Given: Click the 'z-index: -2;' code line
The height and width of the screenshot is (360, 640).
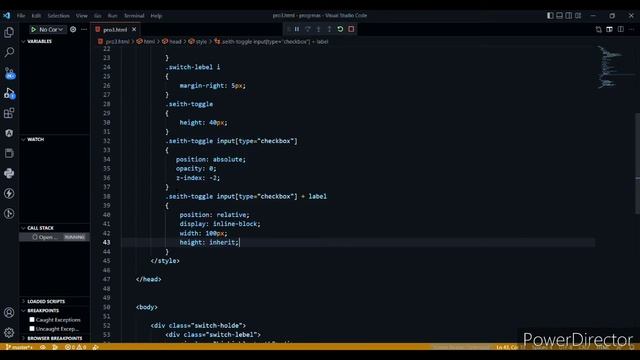Looking at the screenshot, I should (x=198, y=178).
